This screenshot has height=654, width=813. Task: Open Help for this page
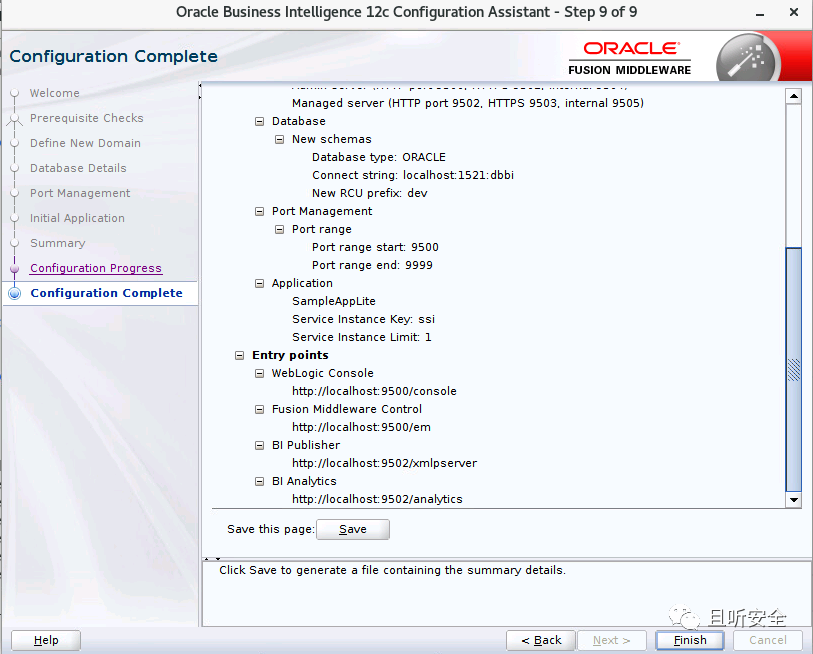[46, 640]
